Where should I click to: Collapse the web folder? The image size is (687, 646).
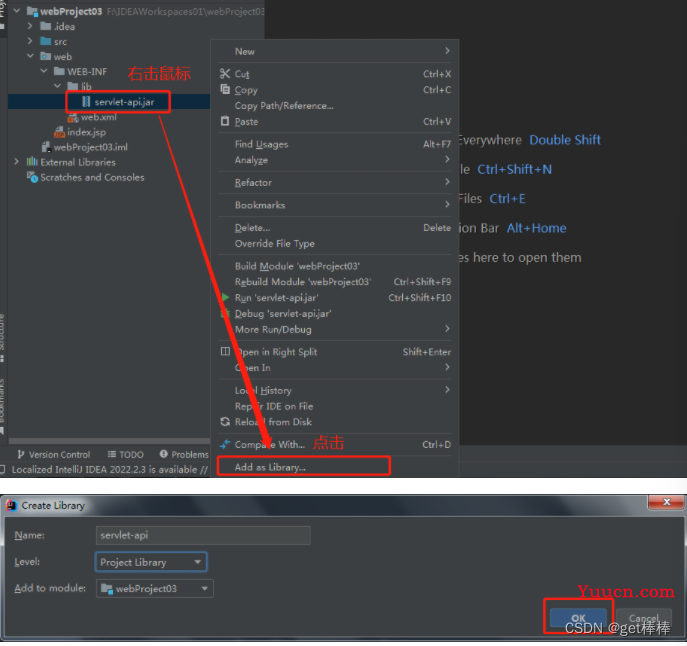point(30,56)
